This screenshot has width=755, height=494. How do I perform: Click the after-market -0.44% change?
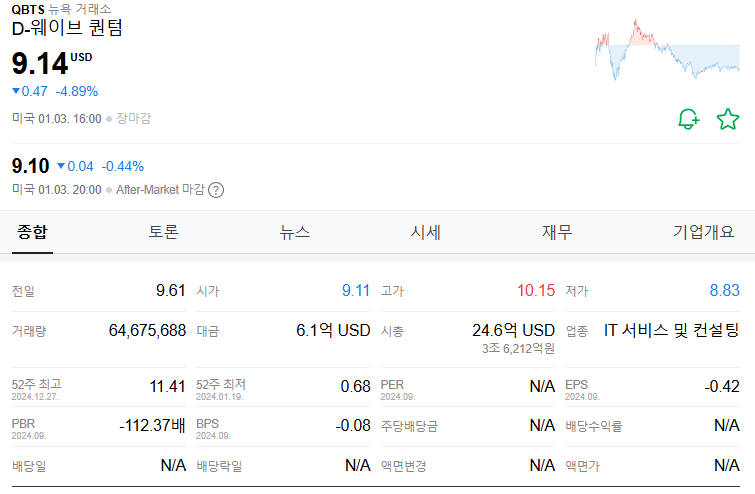[123, 167]
